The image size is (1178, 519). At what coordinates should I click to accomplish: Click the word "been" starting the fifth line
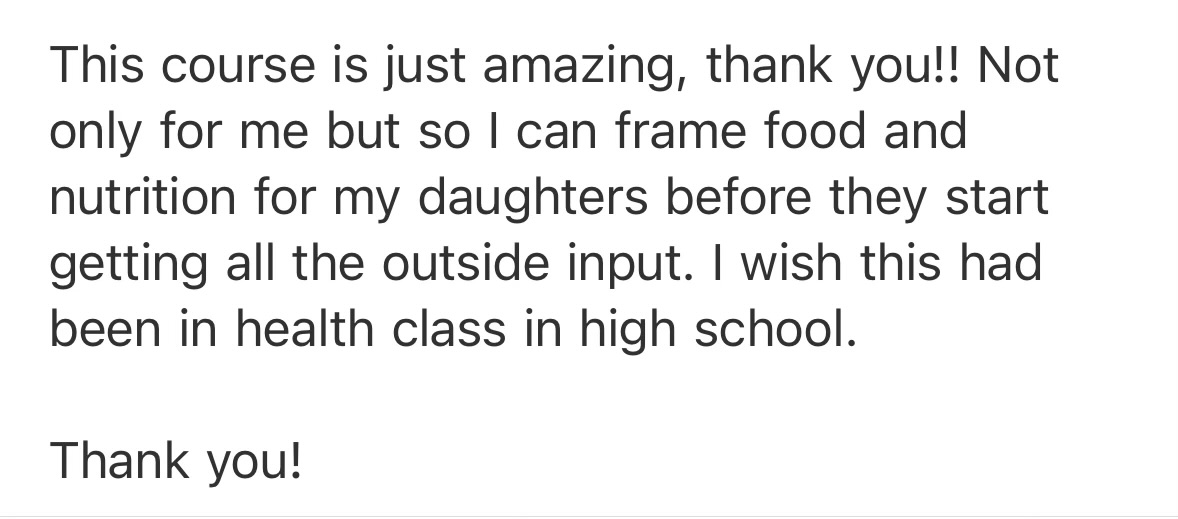pyautogui.click(x=105, y=330)
